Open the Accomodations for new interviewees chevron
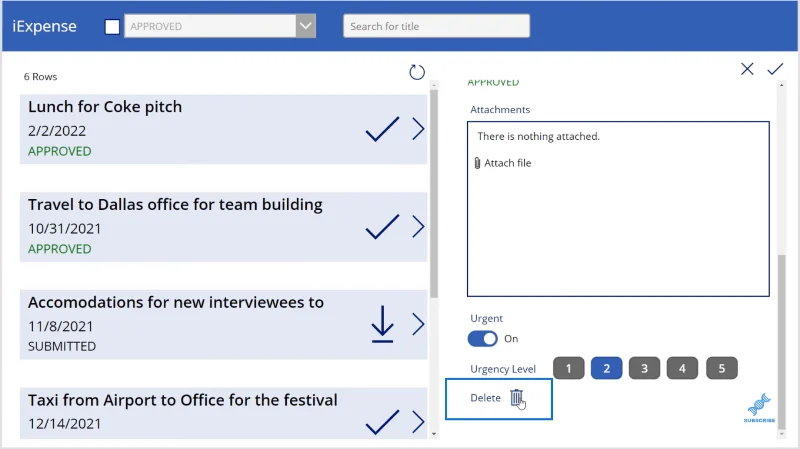Image resolution: width=800 pixels, height=449 pixels. (418, 325)
